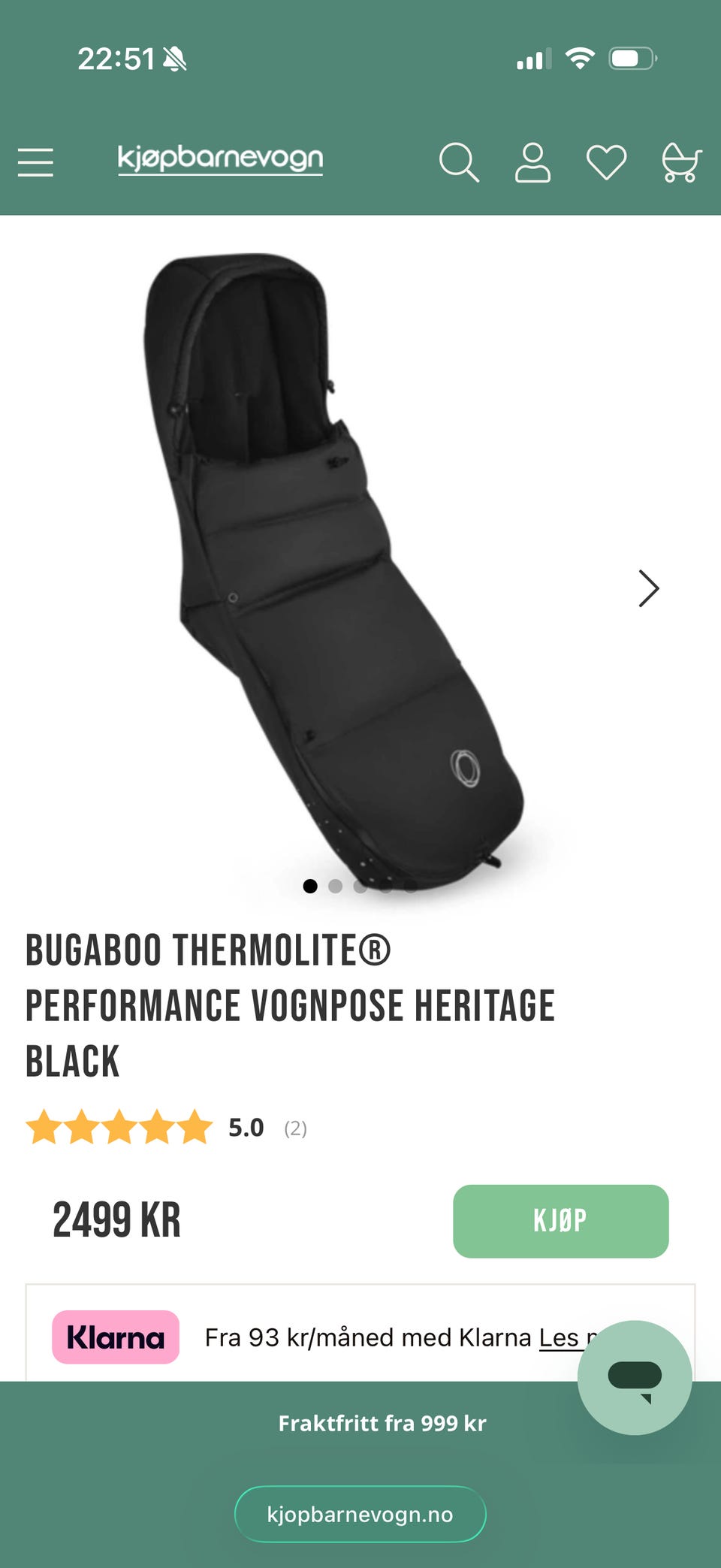Tap the Klarna logo badge
The width and height of the screenshot is (721, 1568).
116,1337
